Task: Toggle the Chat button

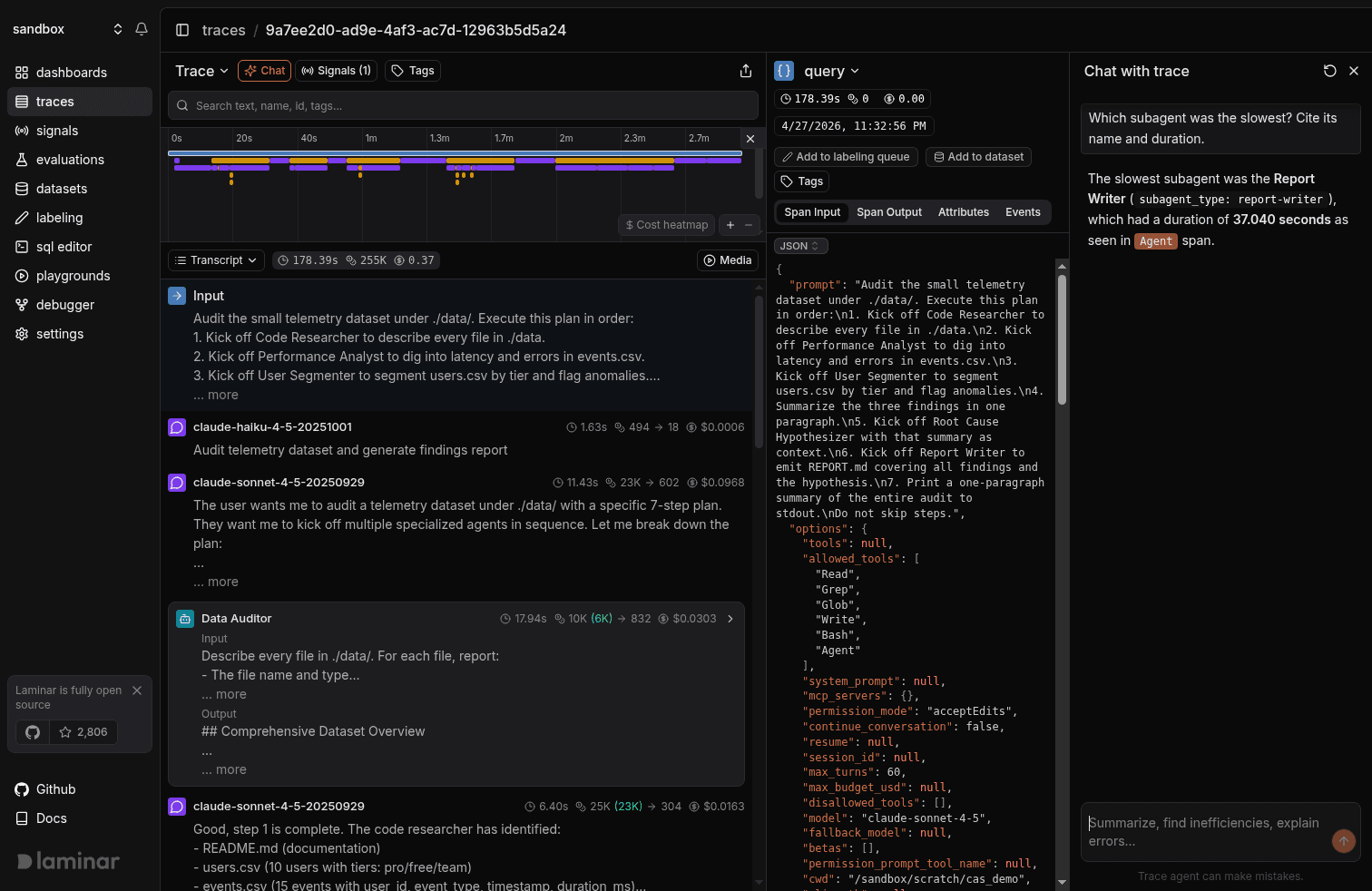Action: click(264, 71)
